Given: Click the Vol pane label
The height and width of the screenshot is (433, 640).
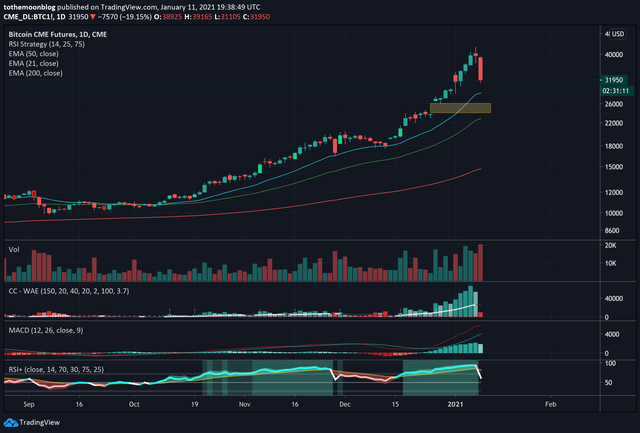Looking at the screenshot, I should 14,249.
